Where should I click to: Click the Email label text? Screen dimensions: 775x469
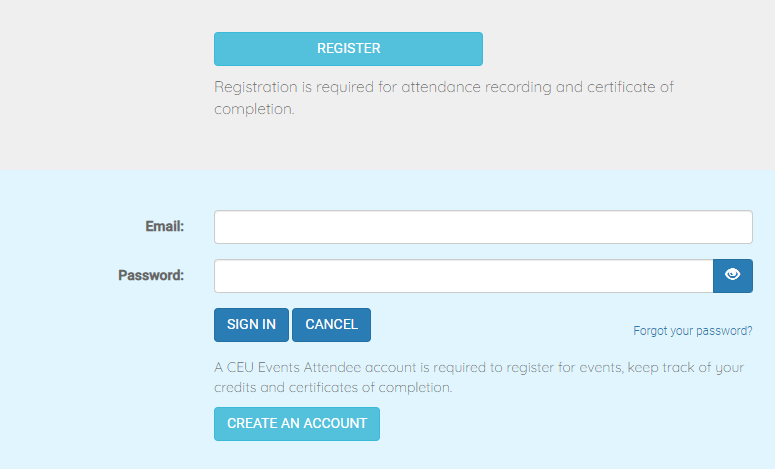pos(165,227)
